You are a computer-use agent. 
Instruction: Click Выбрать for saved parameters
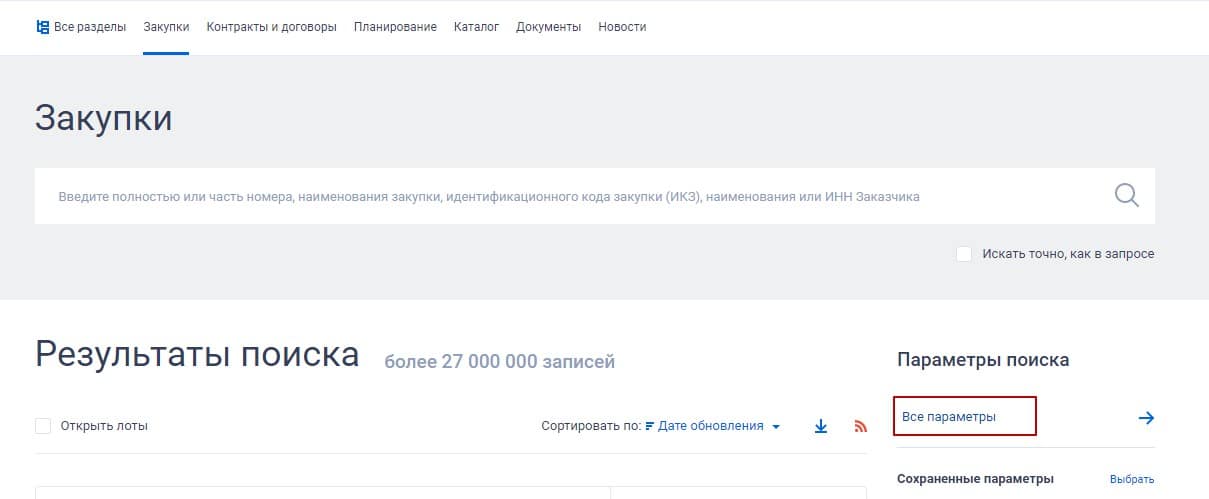(x=1132, y=479)
